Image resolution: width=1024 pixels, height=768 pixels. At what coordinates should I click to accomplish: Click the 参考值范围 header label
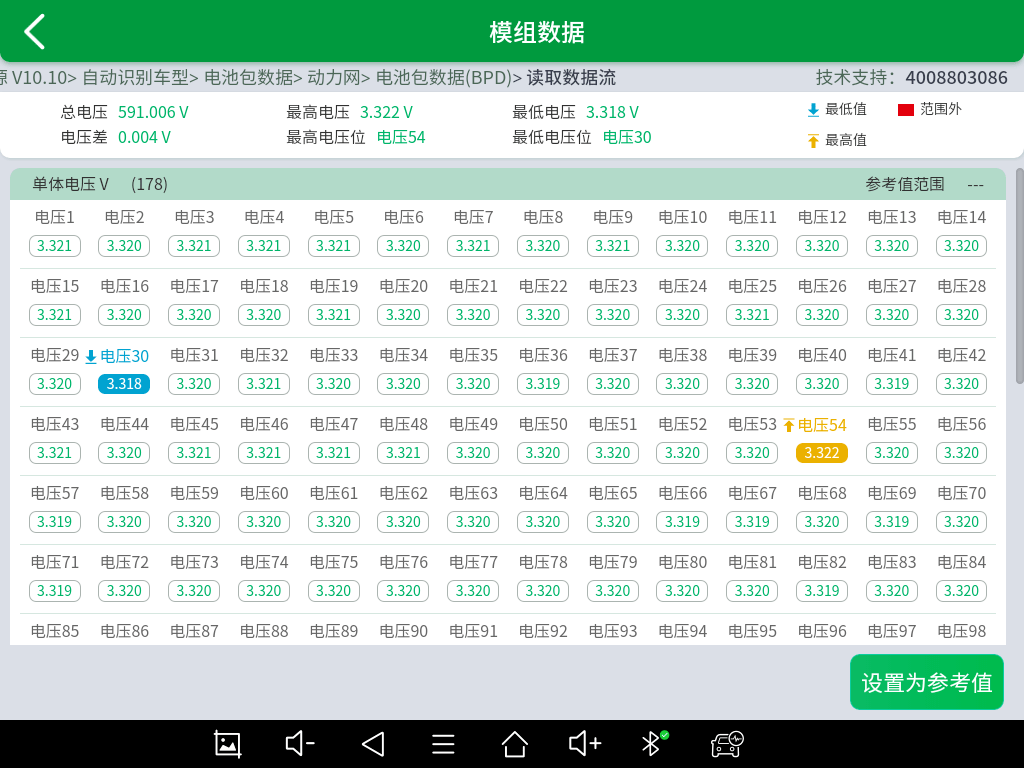pyautogui.click(x=904, y=184)
